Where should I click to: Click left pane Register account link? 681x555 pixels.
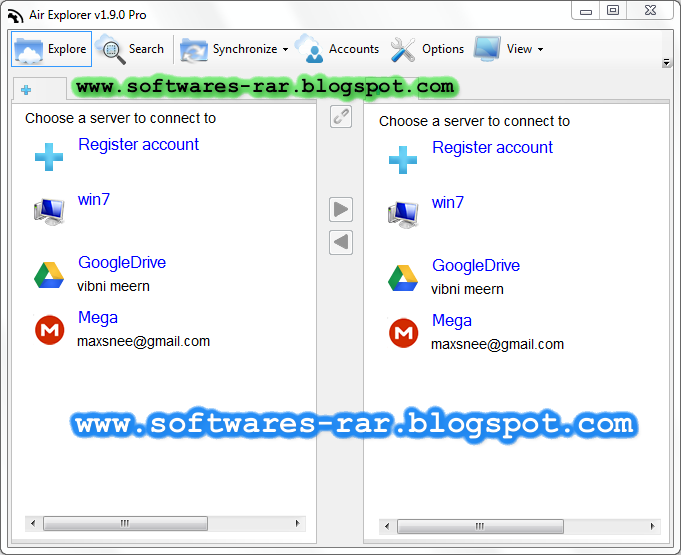click(x=139, y=144)
